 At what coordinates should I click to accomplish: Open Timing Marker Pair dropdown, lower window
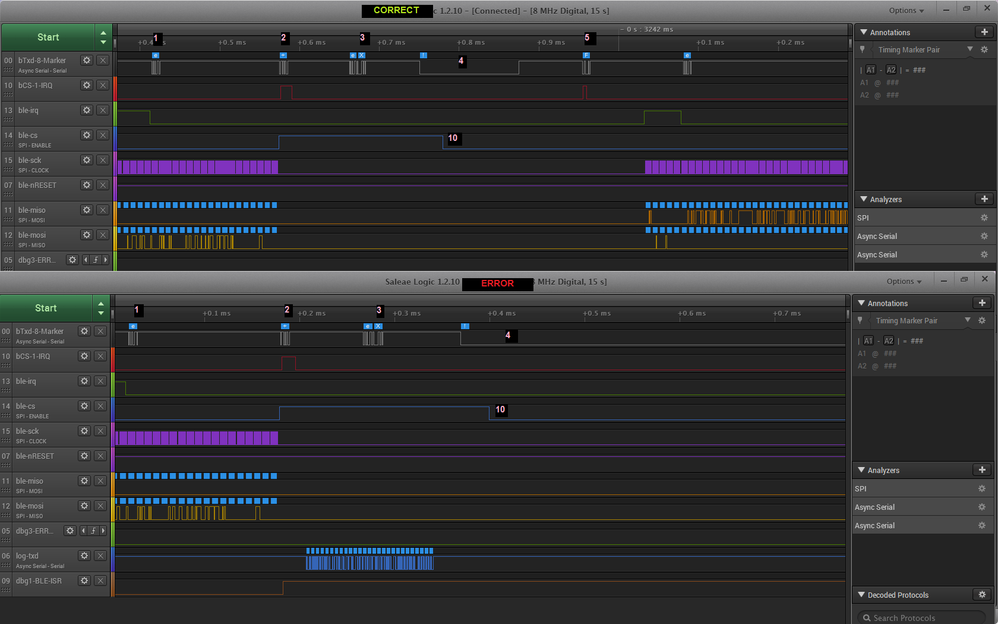point(967,320)
